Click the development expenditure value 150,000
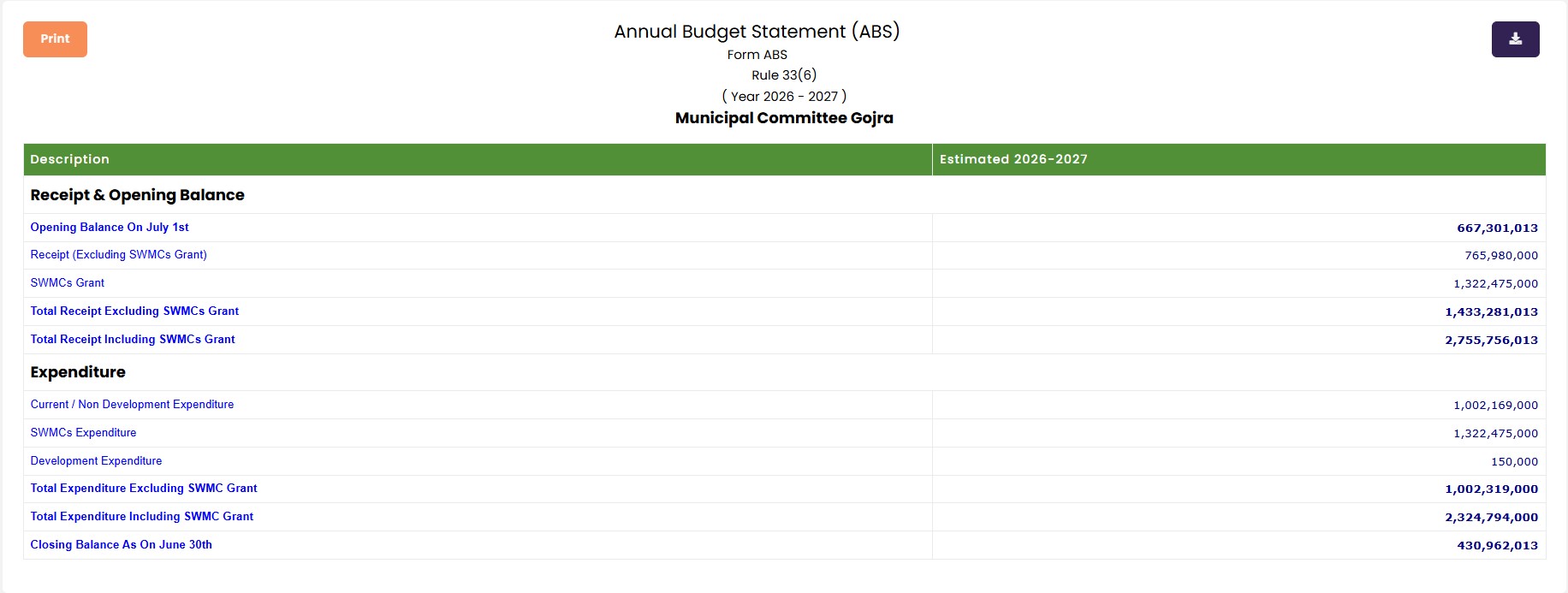The height and width of the screenshot is (593, 1568). 1515,462
